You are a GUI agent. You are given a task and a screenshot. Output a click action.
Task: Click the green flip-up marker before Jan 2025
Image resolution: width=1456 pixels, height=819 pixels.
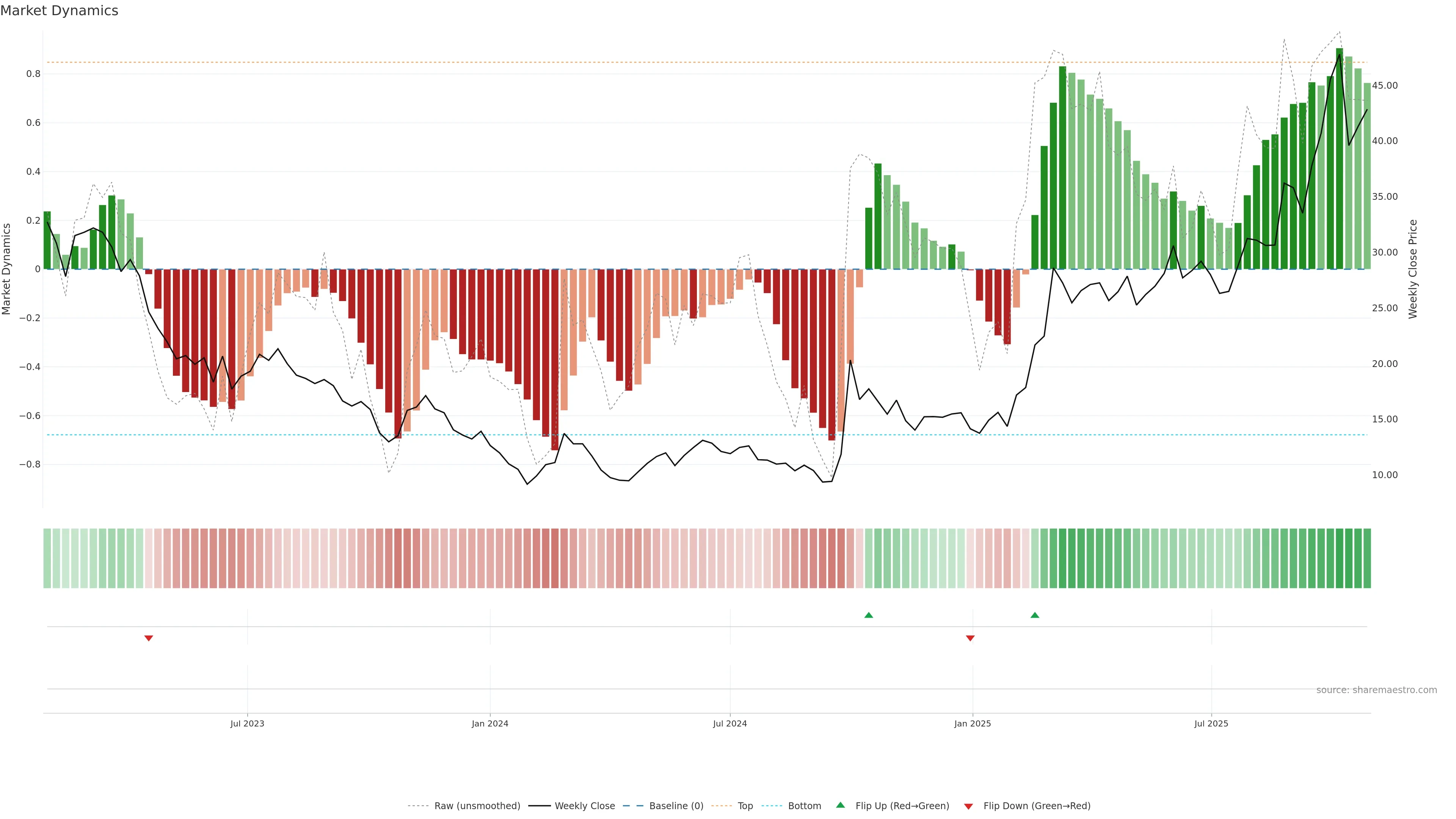(869, 615)
